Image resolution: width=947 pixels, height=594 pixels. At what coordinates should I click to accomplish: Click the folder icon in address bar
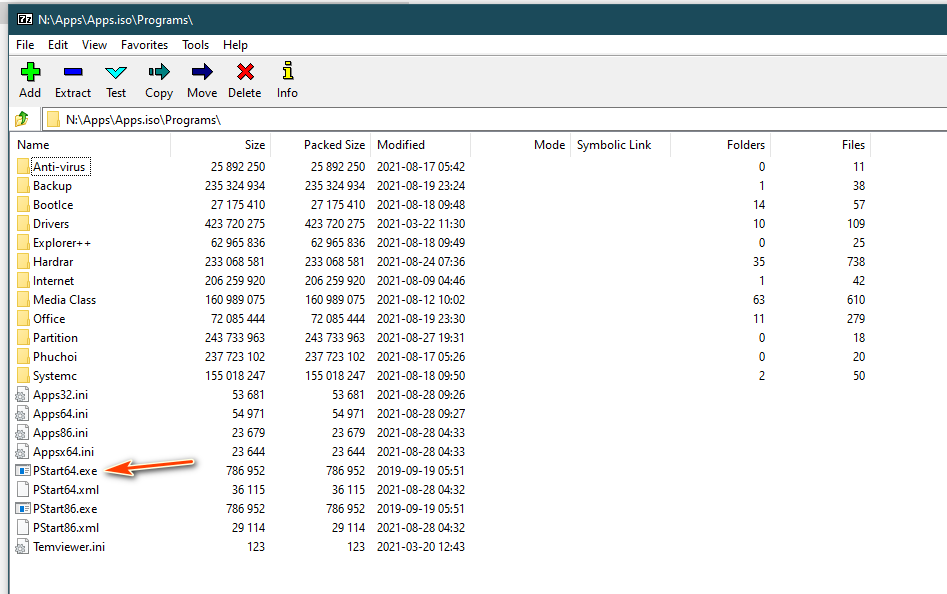point(53,120)
